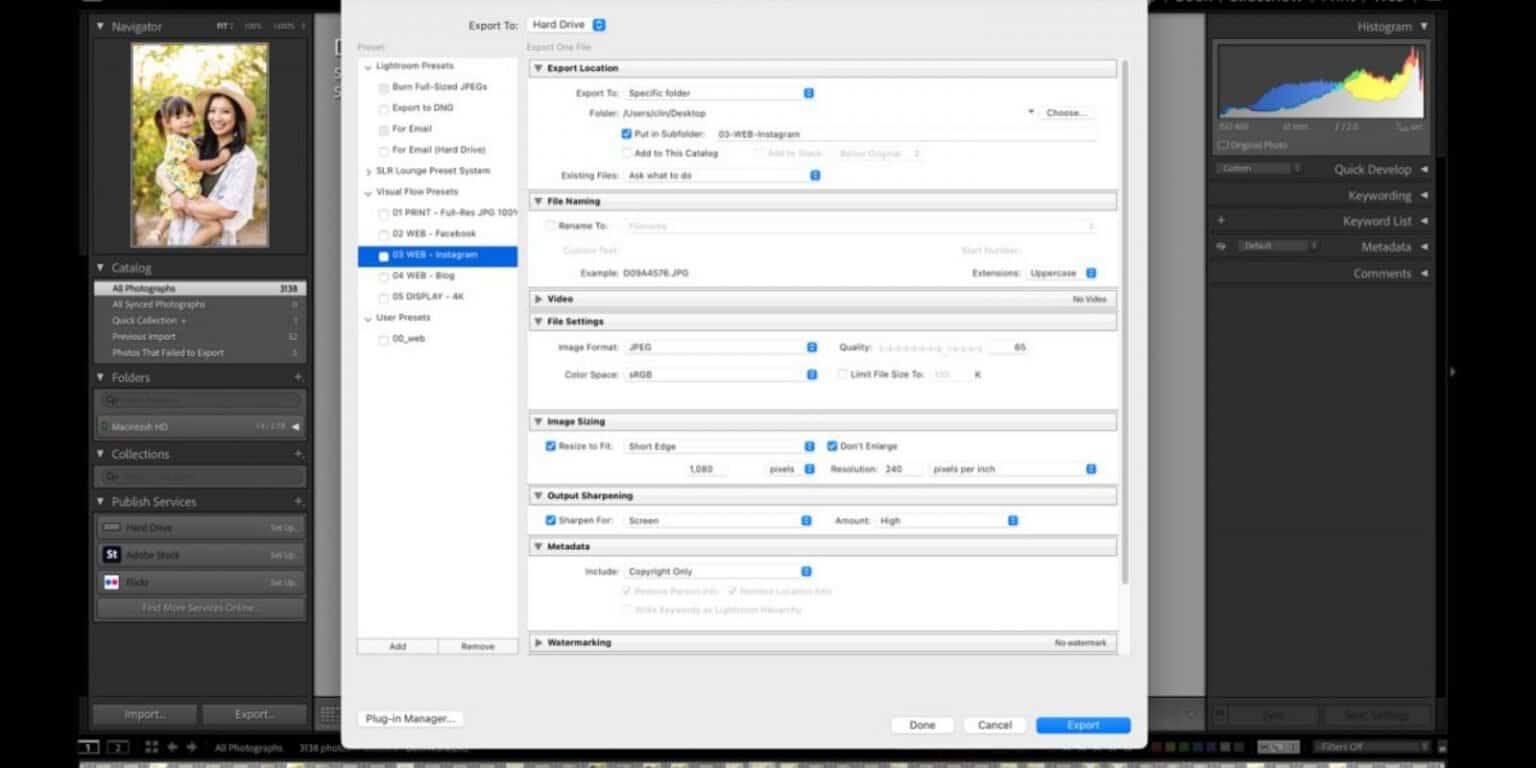Open the Keywording panel
The image size is (1536, 768).
1381,195
